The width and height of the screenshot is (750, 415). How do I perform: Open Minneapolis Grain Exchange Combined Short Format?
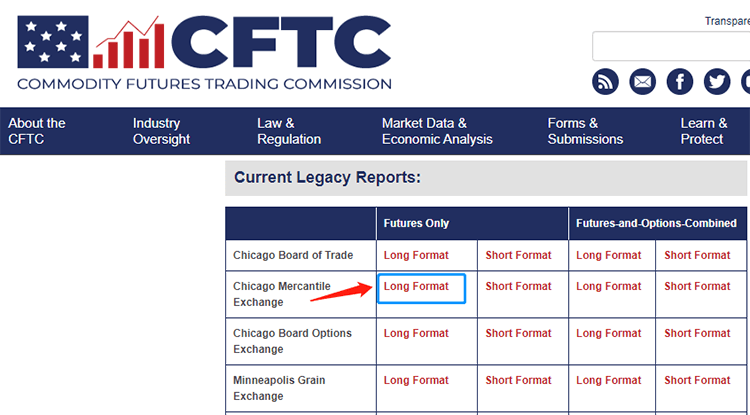click(x=697, y=380)
